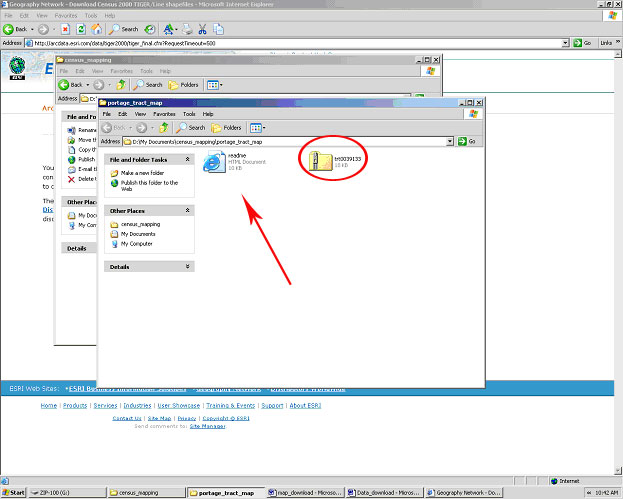The width and height of the screenshot is (623, 499).
Task: Click Search in Internet Explorer toolbar
Action: click(x=124, y=29)
